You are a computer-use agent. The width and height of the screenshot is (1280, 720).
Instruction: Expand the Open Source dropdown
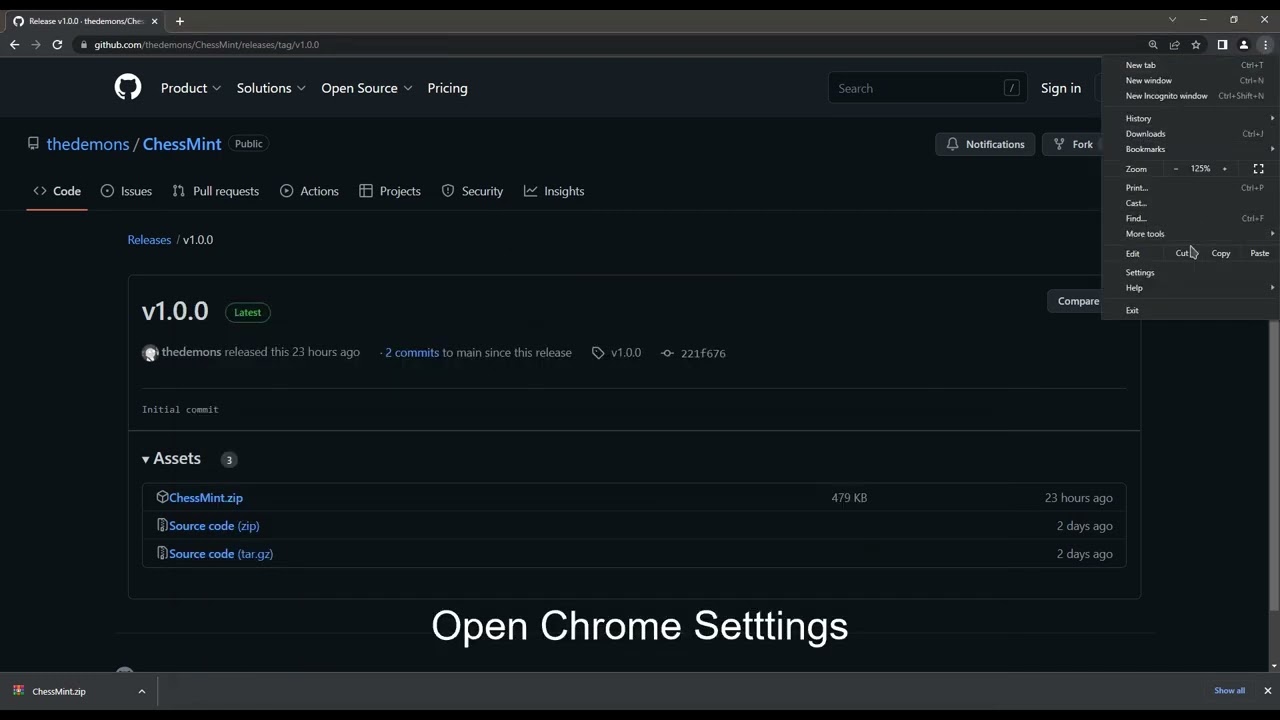367,88
